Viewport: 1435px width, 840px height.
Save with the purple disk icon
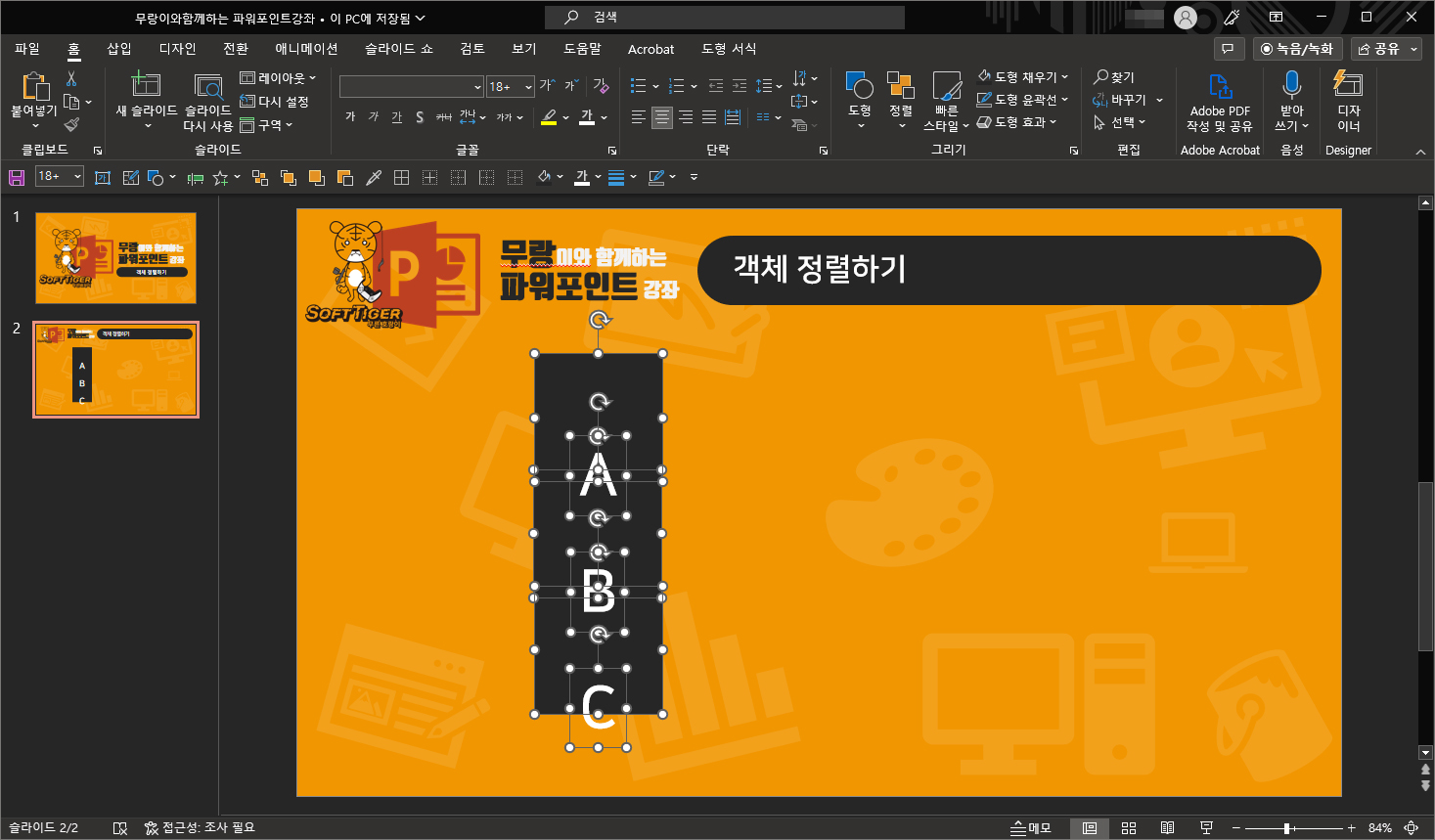click(17, 177)
